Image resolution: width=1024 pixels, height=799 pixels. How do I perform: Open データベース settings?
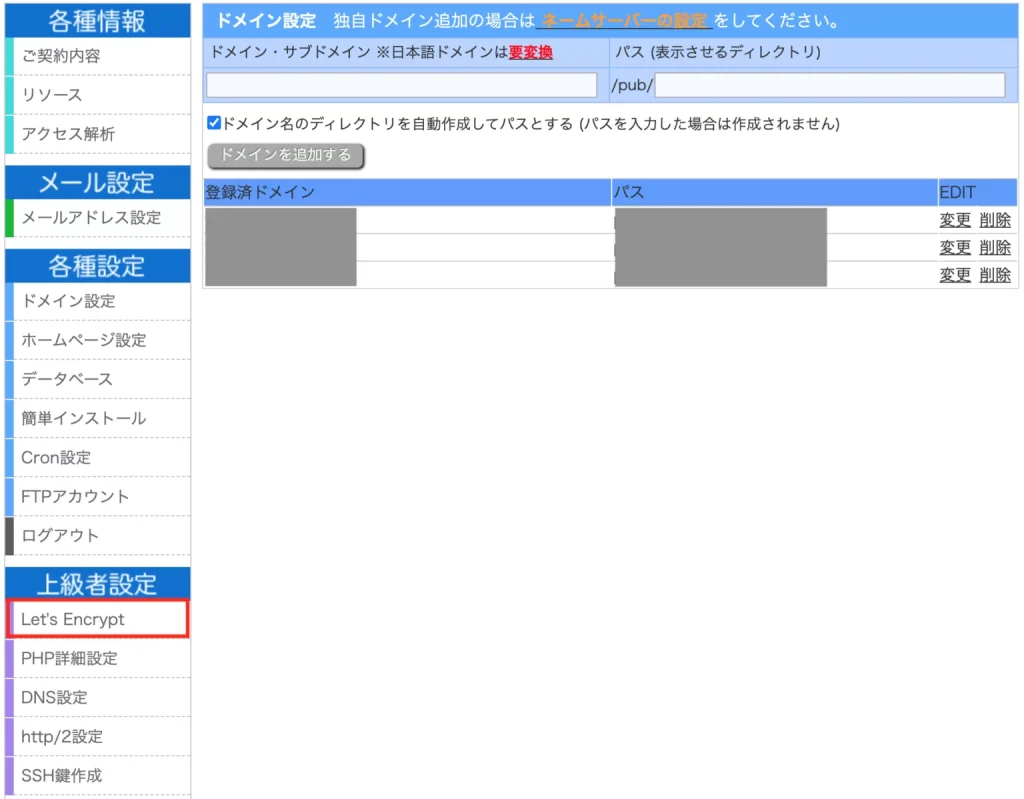(67, 379)
